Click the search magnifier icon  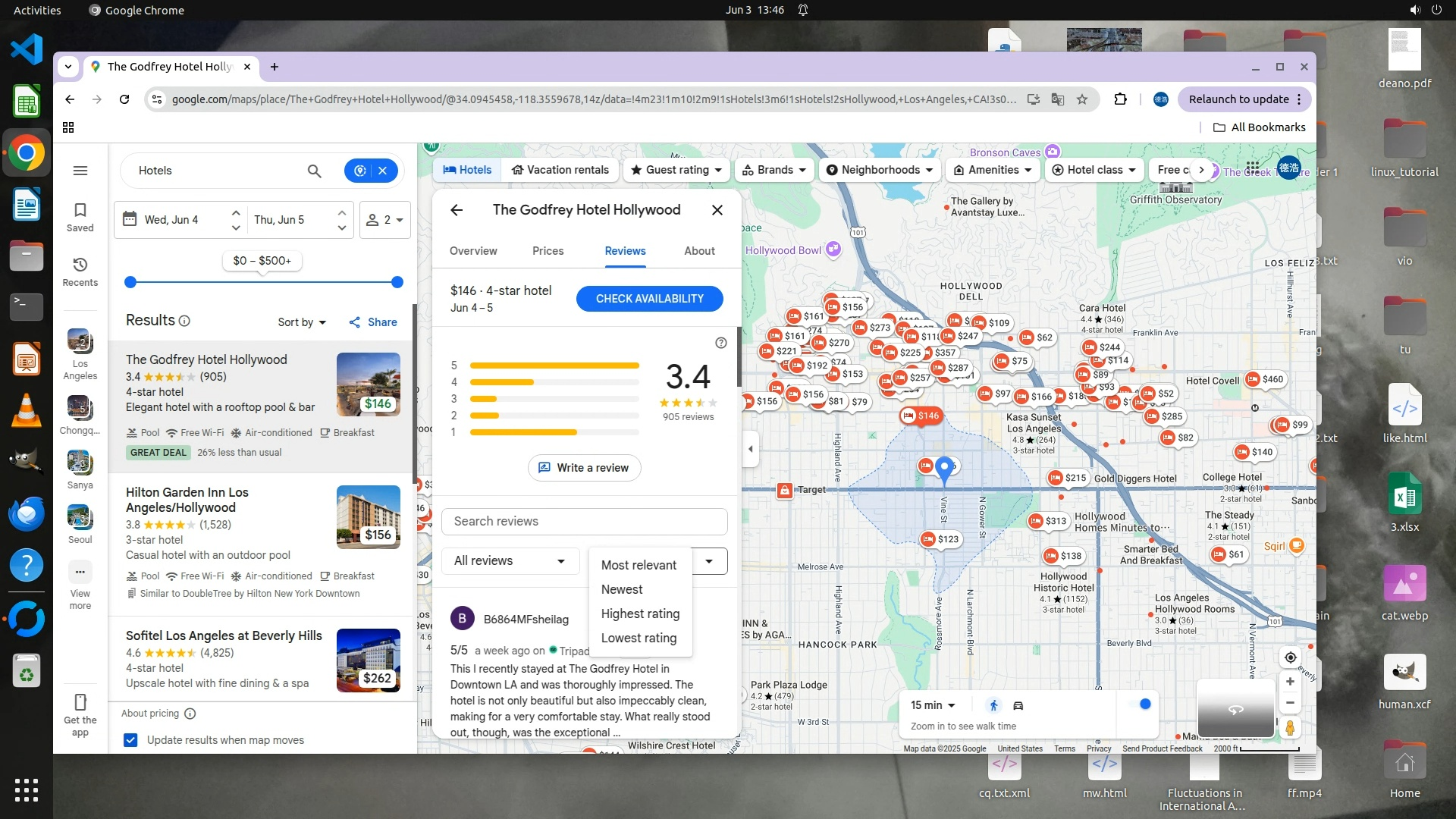coord(314,171)
